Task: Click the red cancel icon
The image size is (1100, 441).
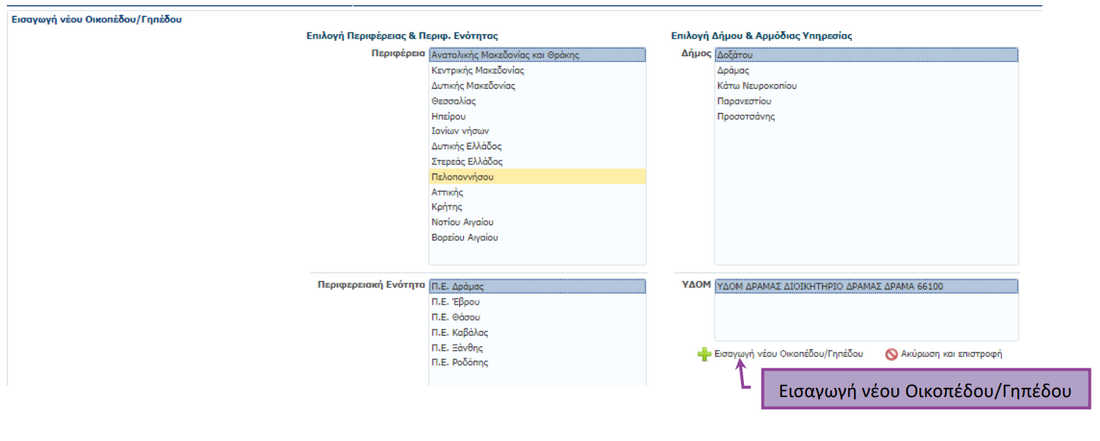Action: coord(891,354)
